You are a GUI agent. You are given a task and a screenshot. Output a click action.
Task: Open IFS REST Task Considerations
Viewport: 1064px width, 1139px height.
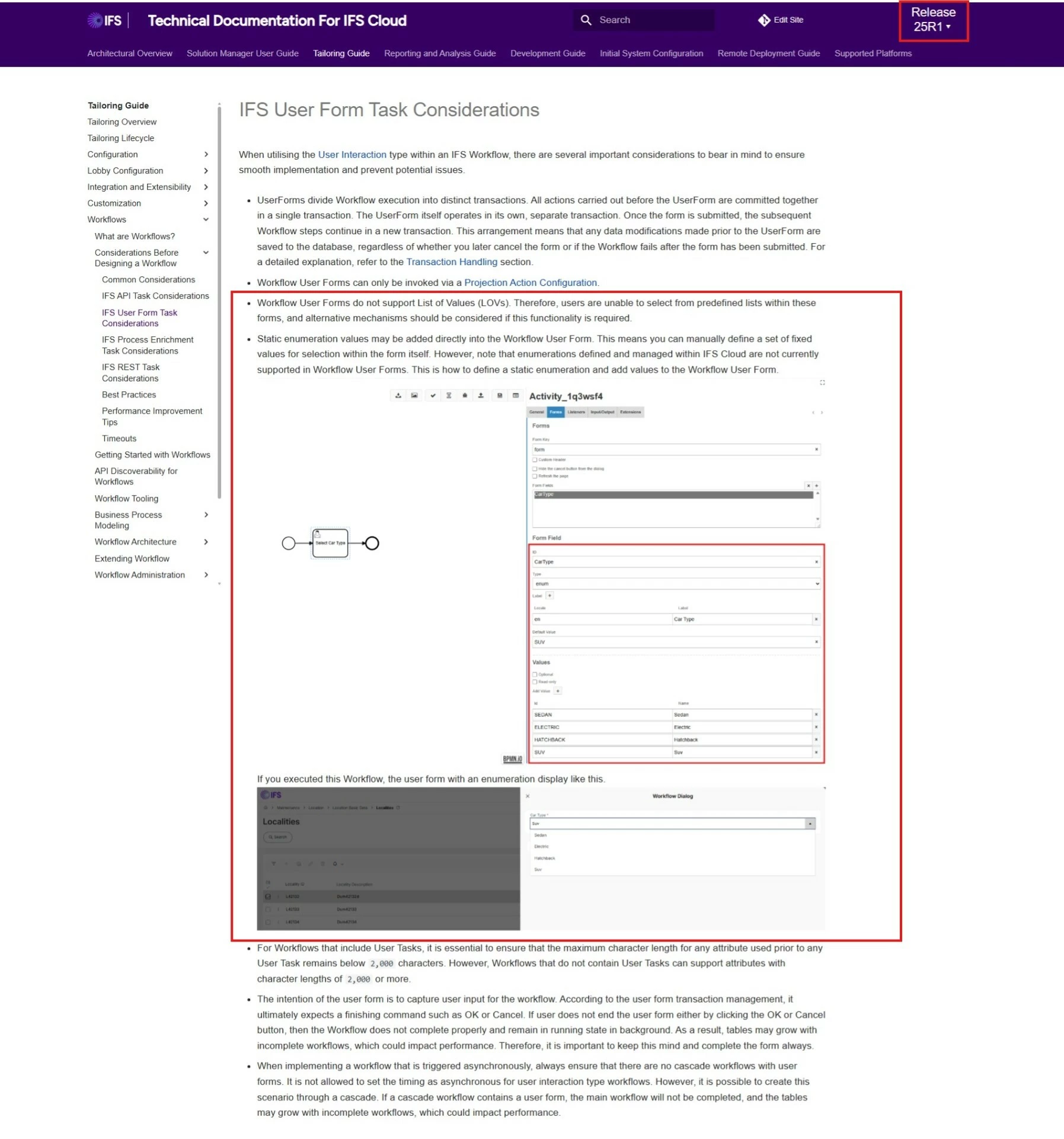(x=130, y=373)
